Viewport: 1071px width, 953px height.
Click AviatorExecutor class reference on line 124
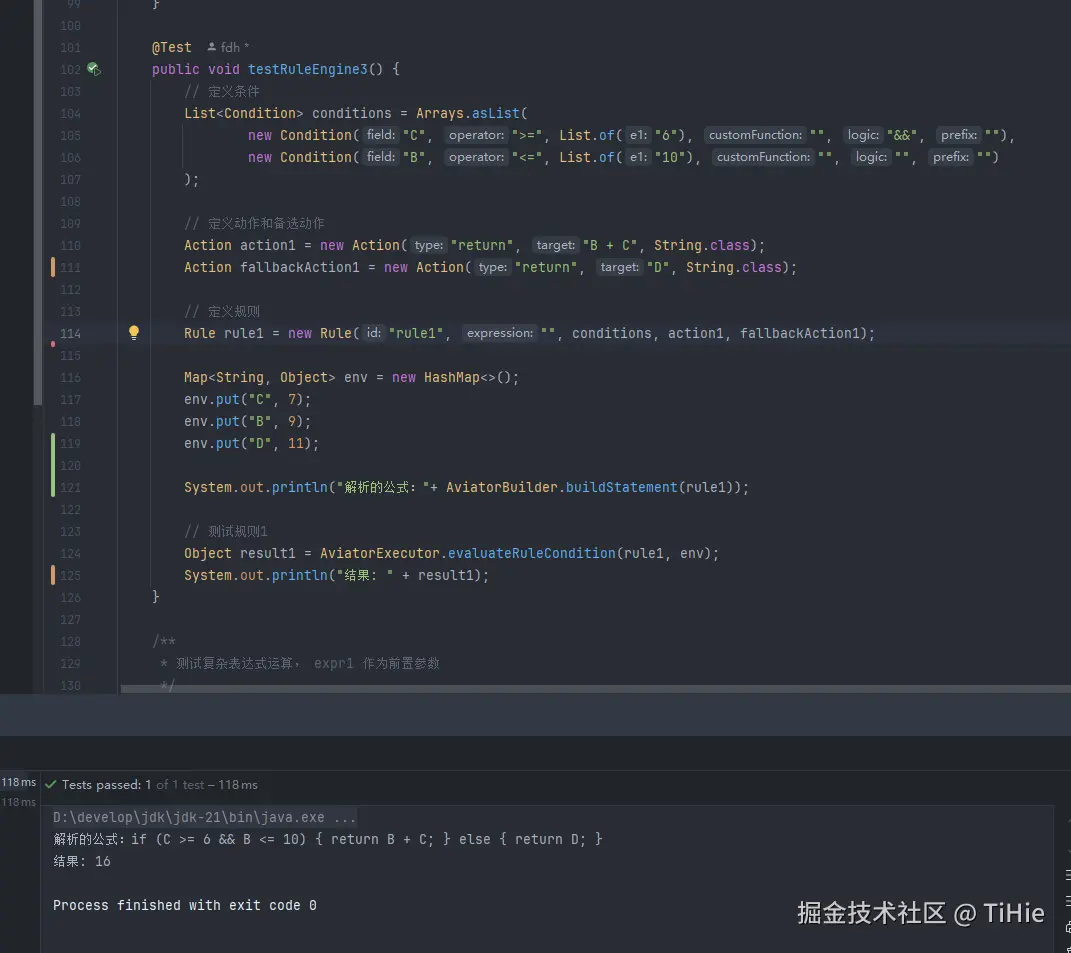(380, 553)
